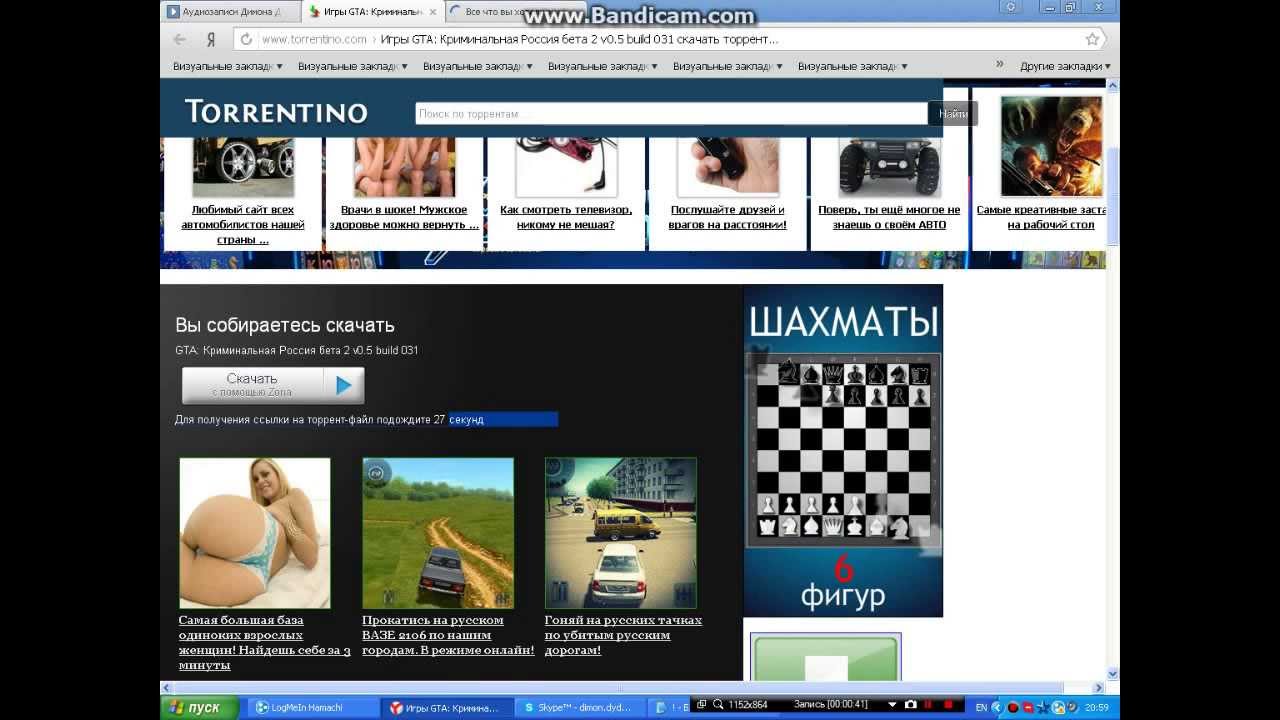Open 'Любимый сайт всех автомобилистов' link
Image resolution: width=1280 pixels, height=720 pixels.
[x=243, y=225]
